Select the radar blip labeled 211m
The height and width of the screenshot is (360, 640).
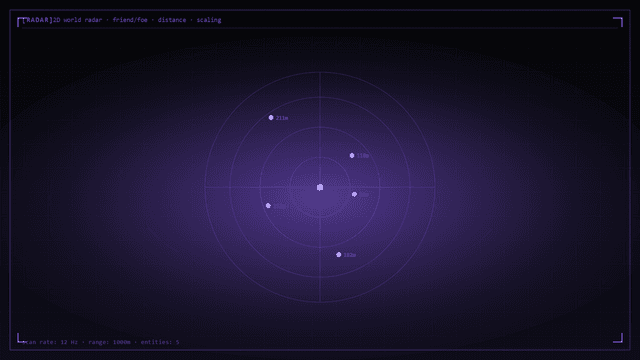click(x=271, y=118)
